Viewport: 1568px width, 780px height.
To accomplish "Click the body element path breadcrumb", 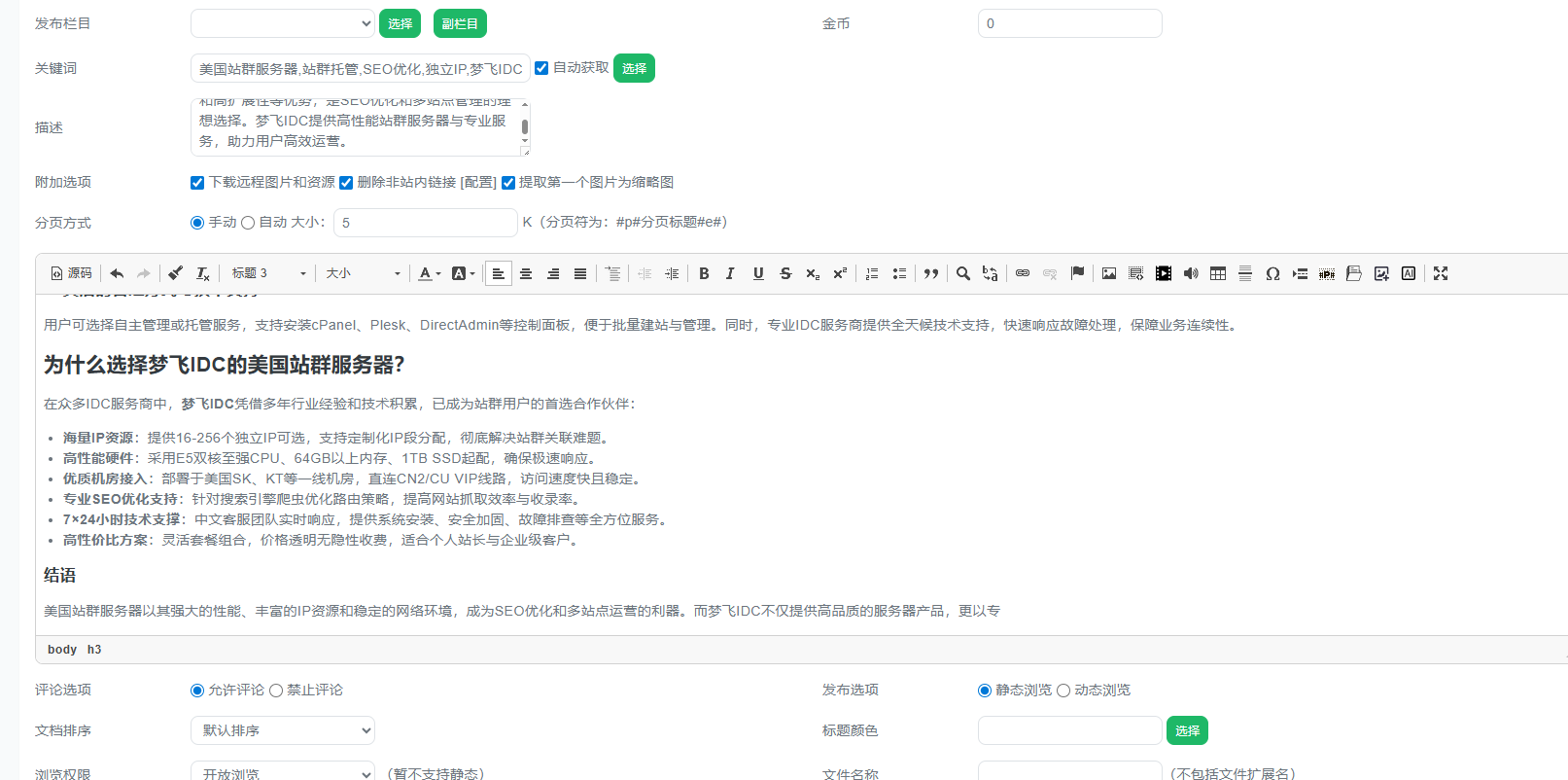I will 62,650.
